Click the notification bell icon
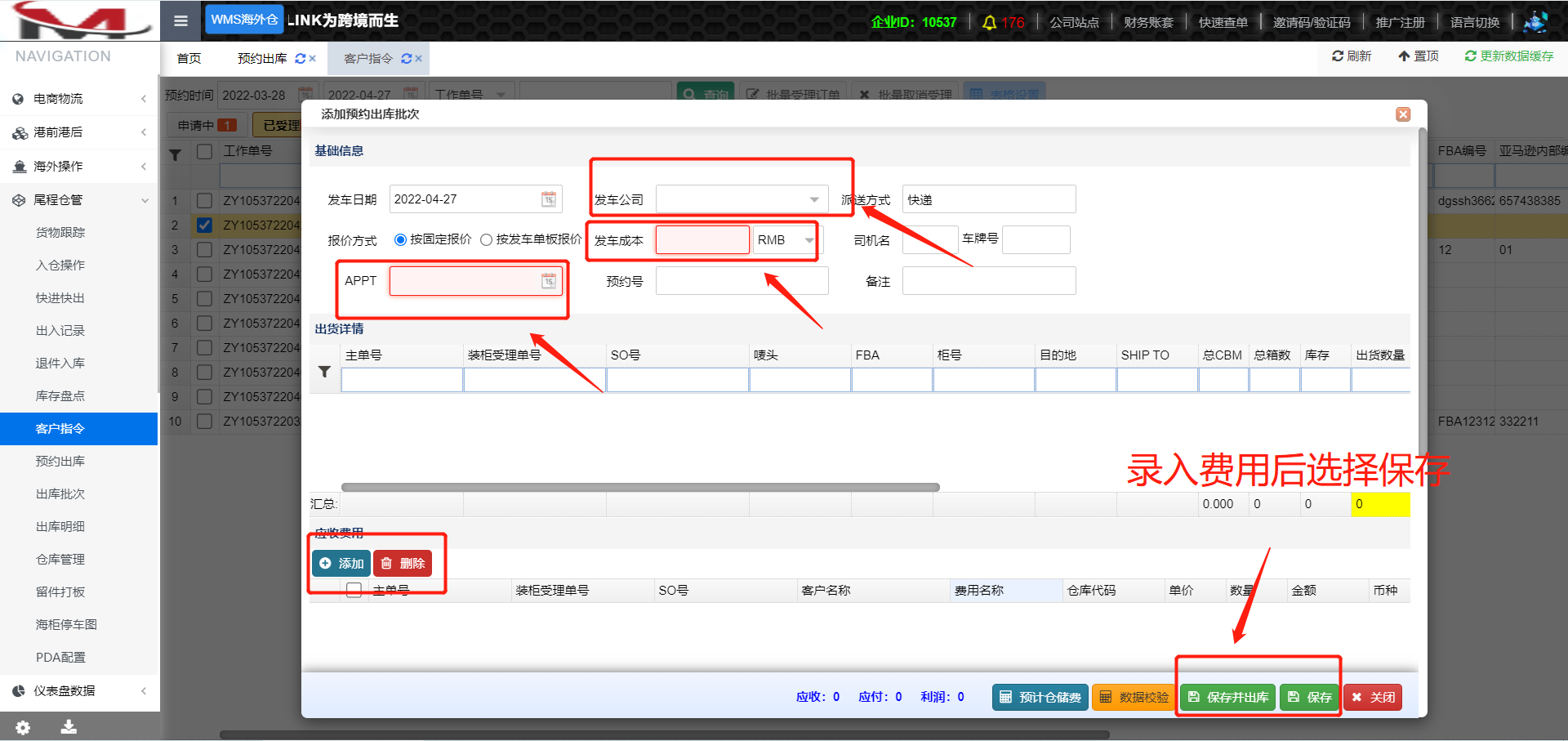The image size is (1568, 741). tap(989, 23)
